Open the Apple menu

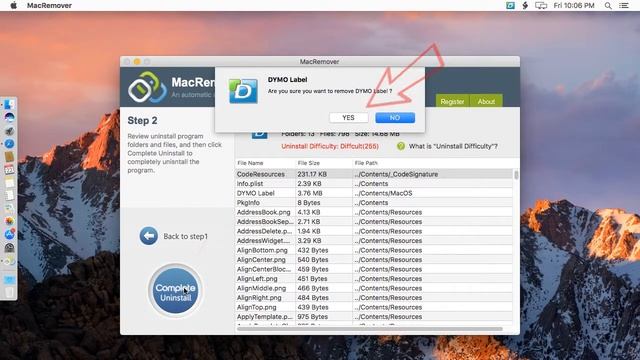point(13,5)
